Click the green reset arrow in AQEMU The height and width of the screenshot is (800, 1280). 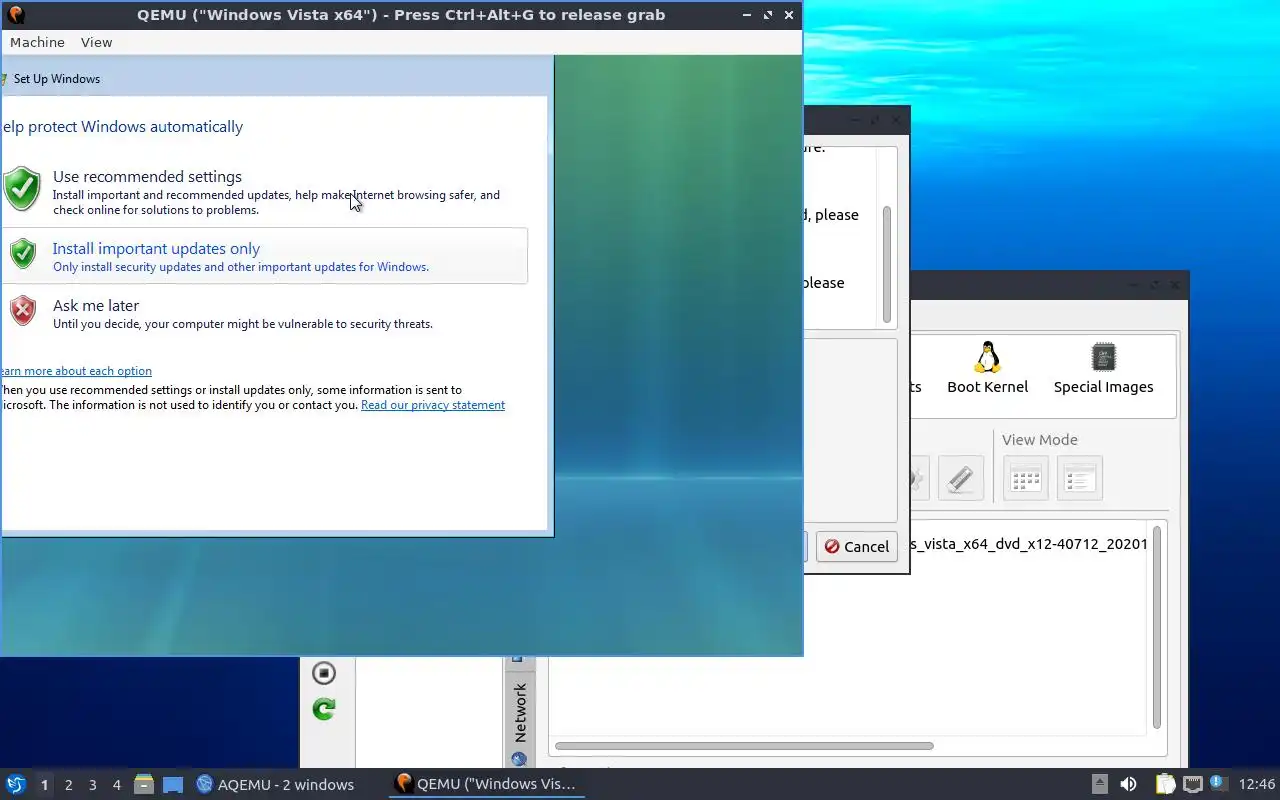(323, 709)
